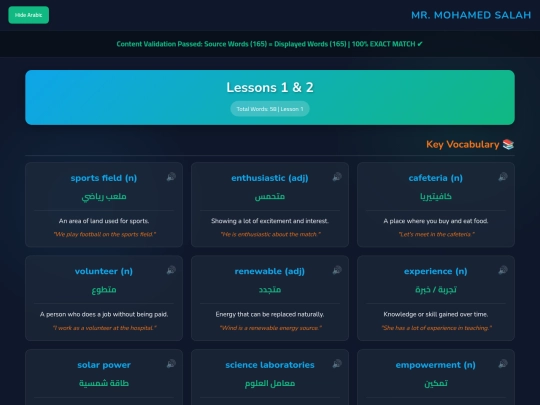Click Arabic translation متجدد
Screen dimensions: 540x405
(270, 290)
